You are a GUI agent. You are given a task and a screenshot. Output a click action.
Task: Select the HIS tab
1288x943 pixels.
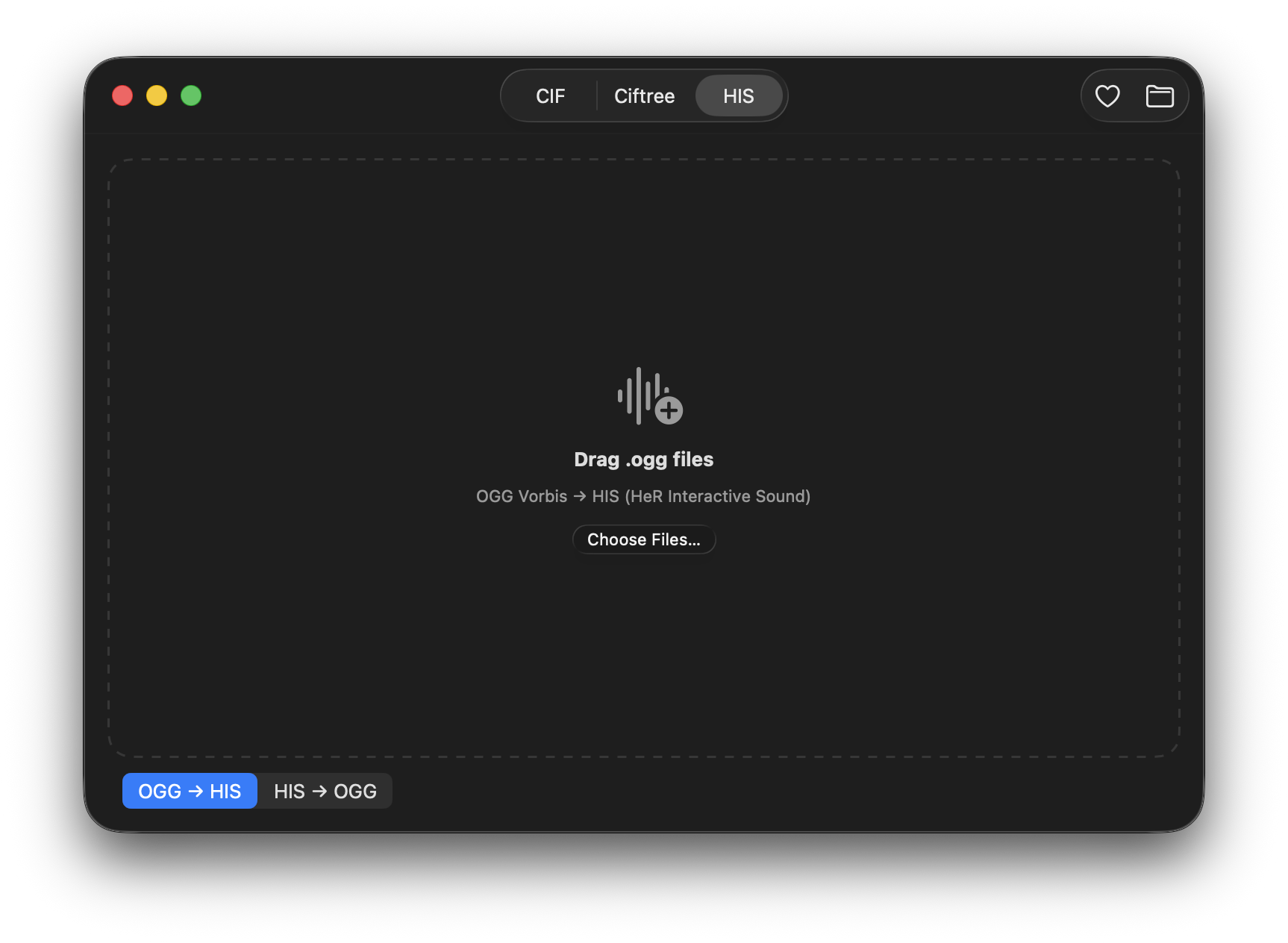coord(739,95)
